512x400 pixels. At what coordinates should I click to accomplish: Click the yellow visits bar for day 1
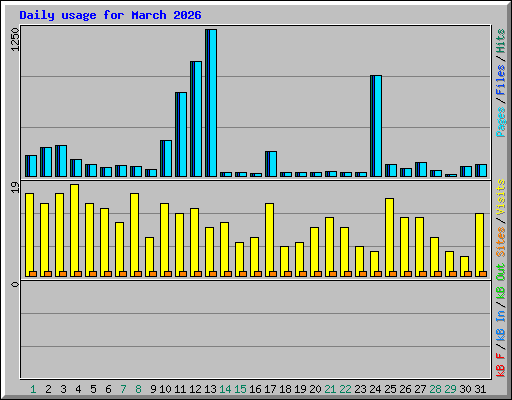29,235
